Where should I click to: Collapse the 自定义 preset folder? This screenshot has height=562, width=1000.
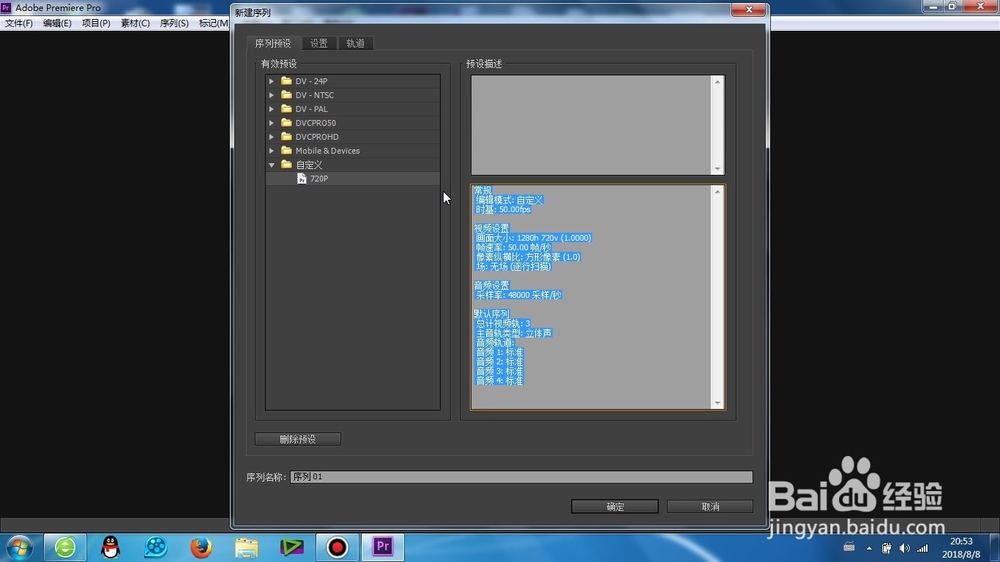272,165
